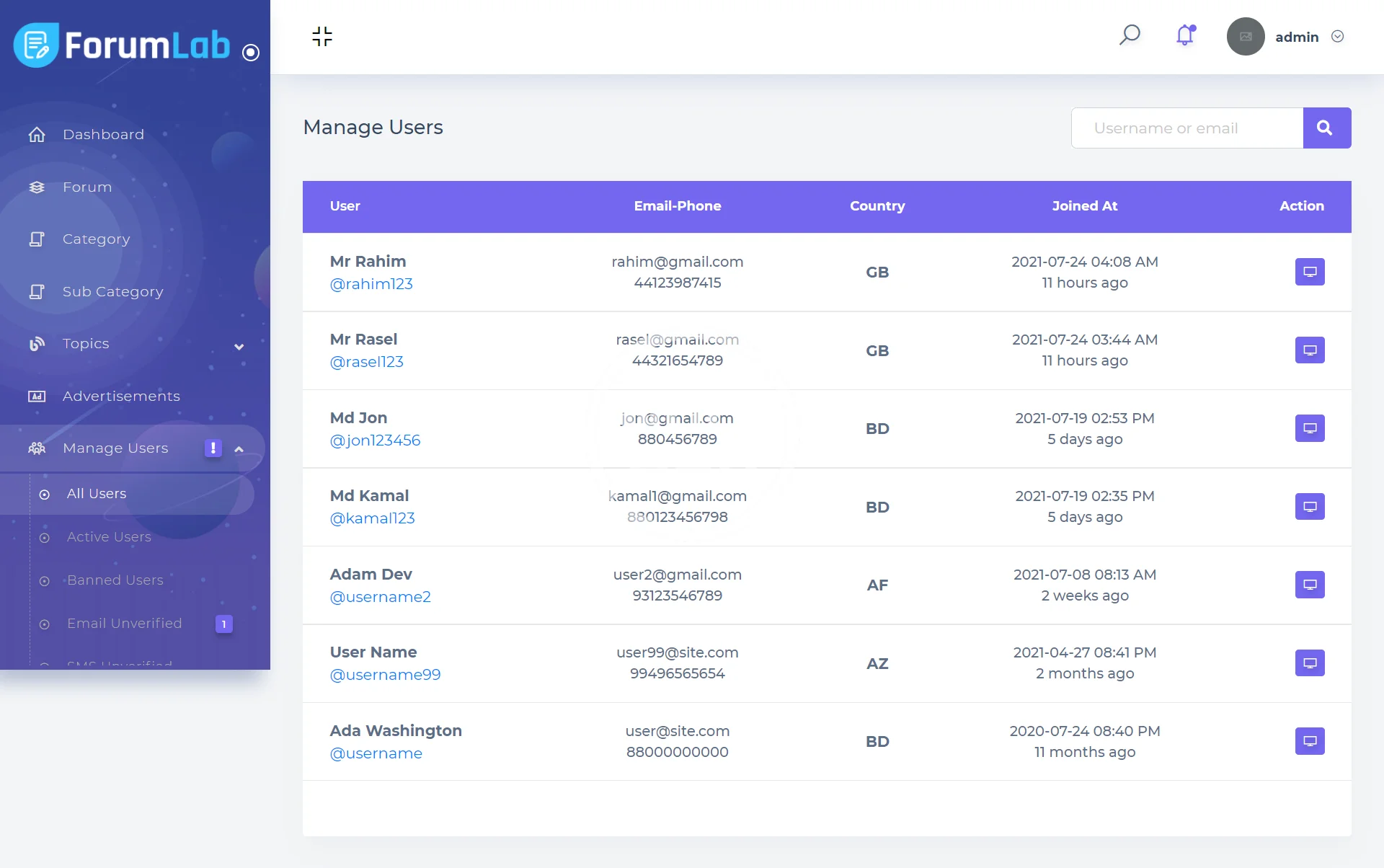Open the @username99 user link
Viewport: 1384px width, 868px height.
[x=385, y=675]
